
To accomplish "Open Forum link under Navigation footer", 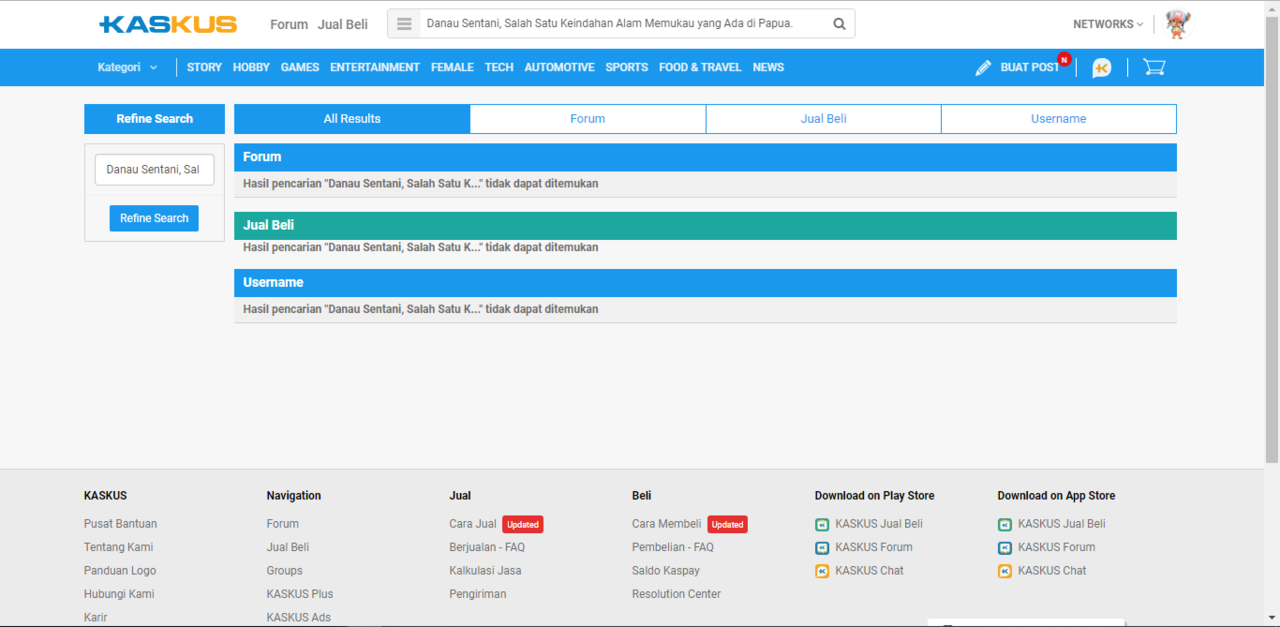I will pyautogui.click(x=283, y=524).
